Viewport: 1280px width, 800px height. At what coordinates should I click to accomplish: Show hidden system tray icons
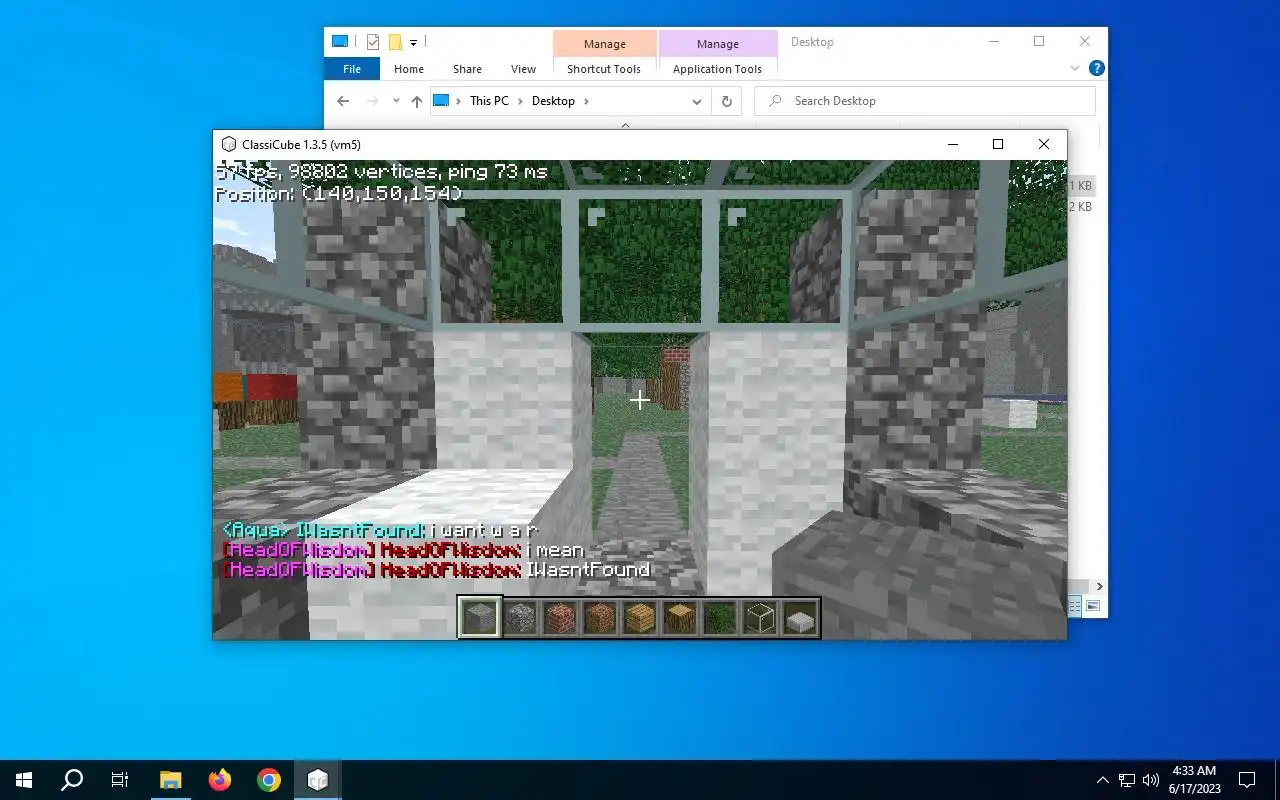point(1103,780)
